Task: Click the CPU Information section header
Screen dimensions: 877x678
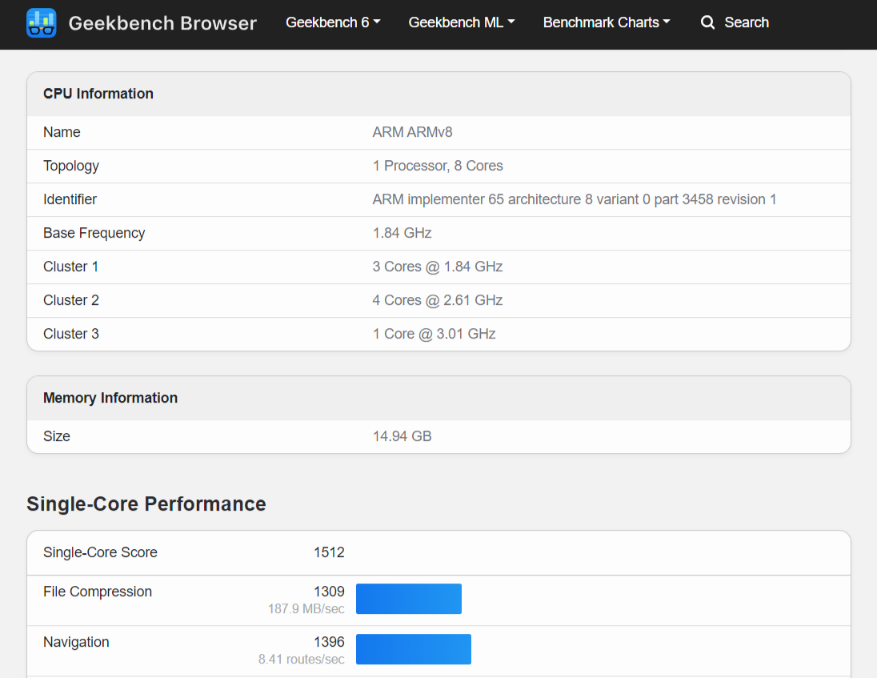Action: 98,94
